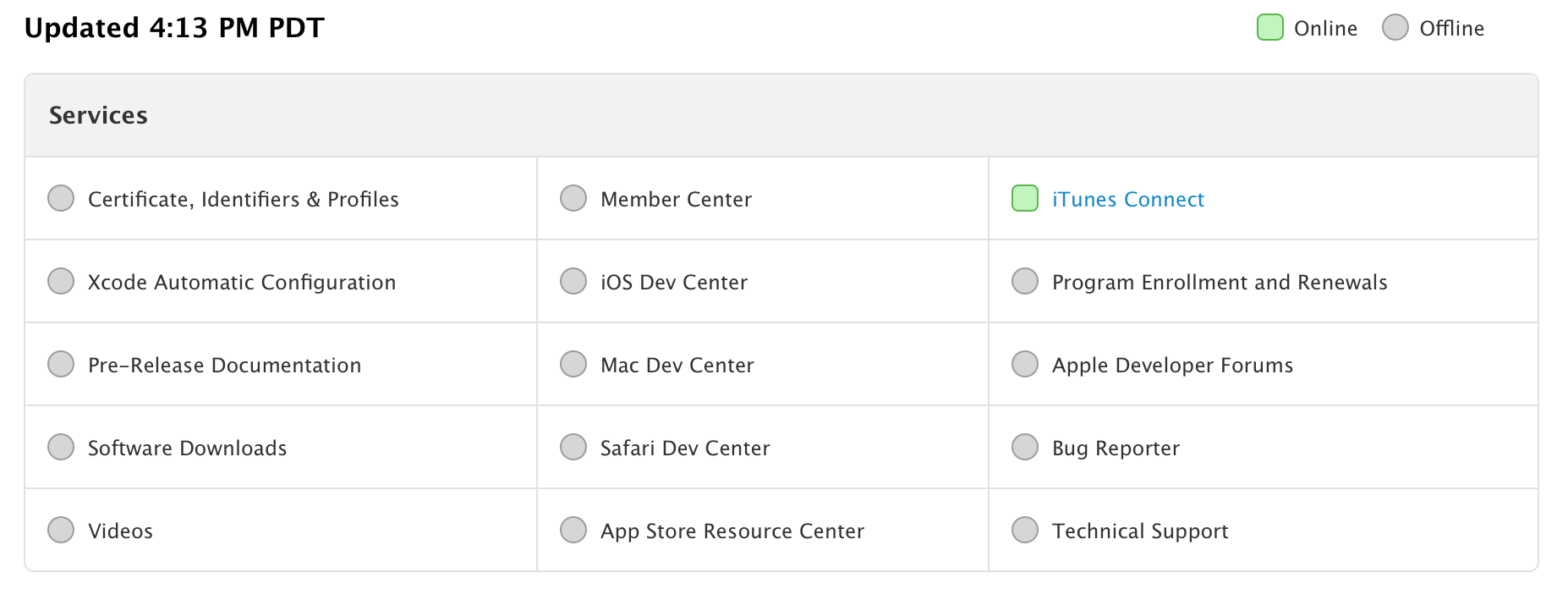This screenshot has width=1568, height=589.
Task: Click Program Enrollment and Renewals entry
Action: coord(1220,283)
